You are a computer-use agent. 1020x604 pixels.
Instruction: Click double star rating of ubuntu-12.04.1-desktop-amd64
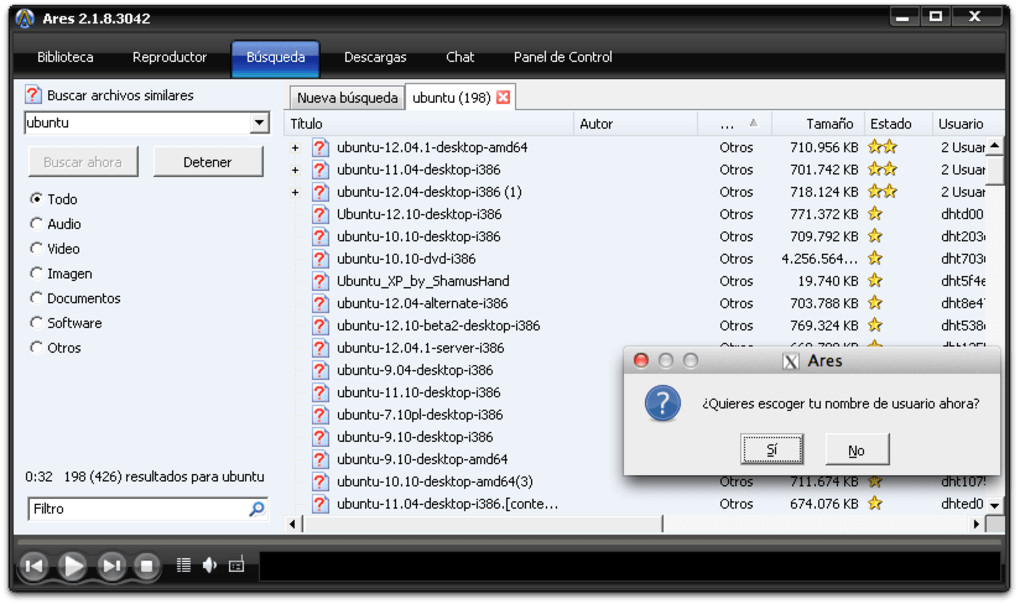[883, 147]
